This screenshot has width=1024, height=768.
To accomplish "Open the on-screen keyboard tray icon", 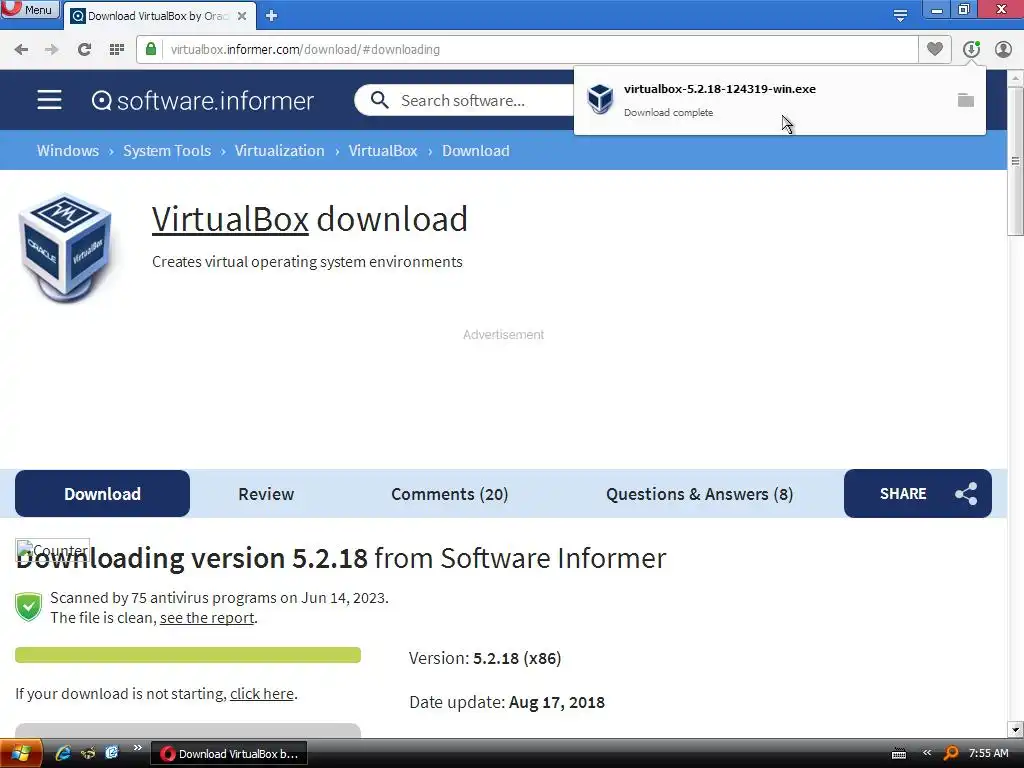I will point(899,754).
